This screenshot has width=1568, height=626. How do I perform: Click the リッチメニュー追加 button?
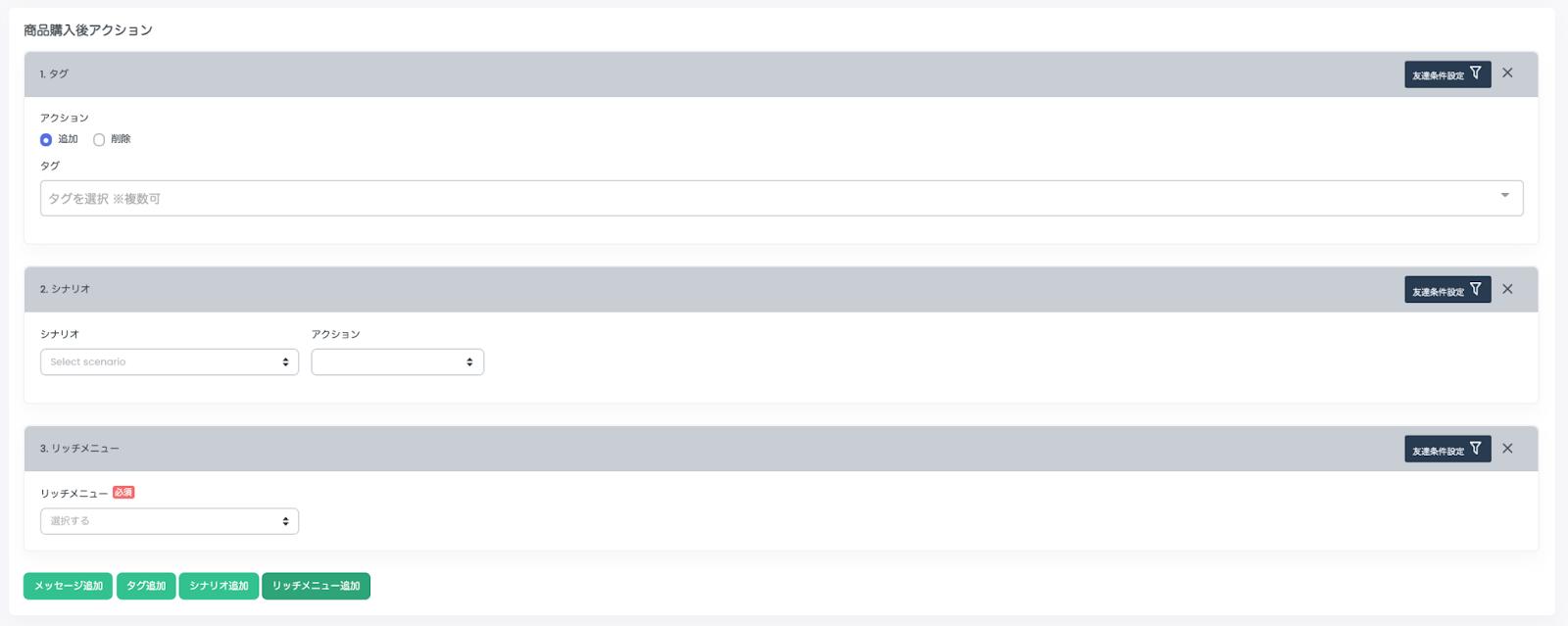pos(316,586)
